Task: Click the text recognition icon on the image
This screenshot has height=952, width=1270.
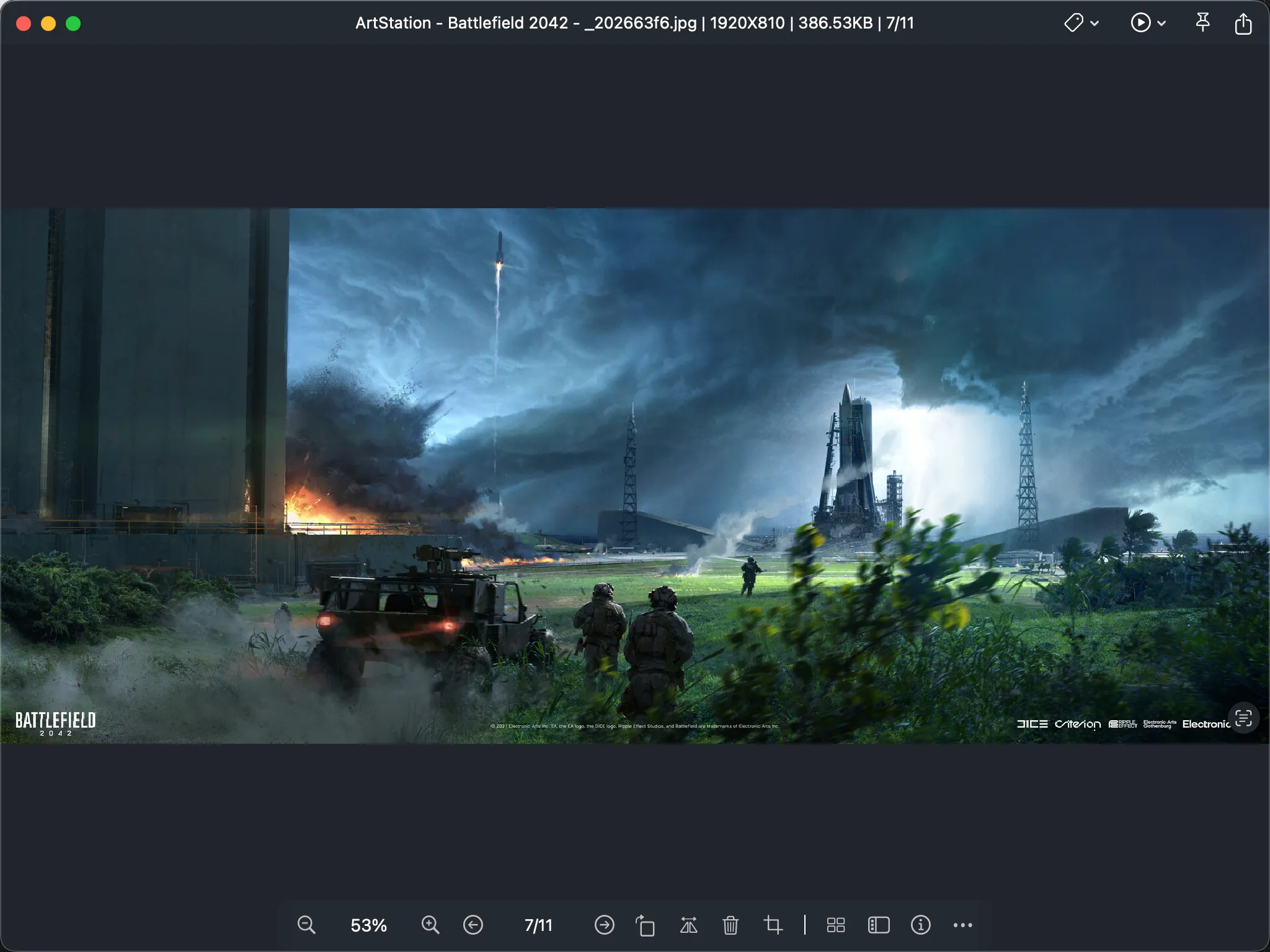Action: [x=1243, y=718]
